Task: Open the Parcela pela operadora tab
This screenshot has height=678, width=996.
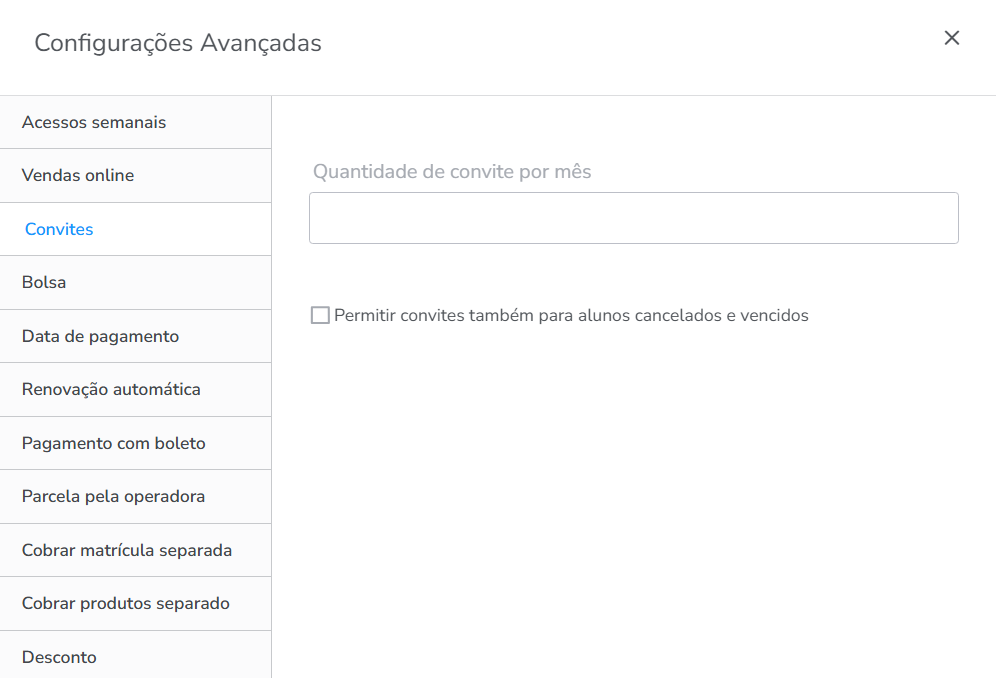Action: coord(113,496)
